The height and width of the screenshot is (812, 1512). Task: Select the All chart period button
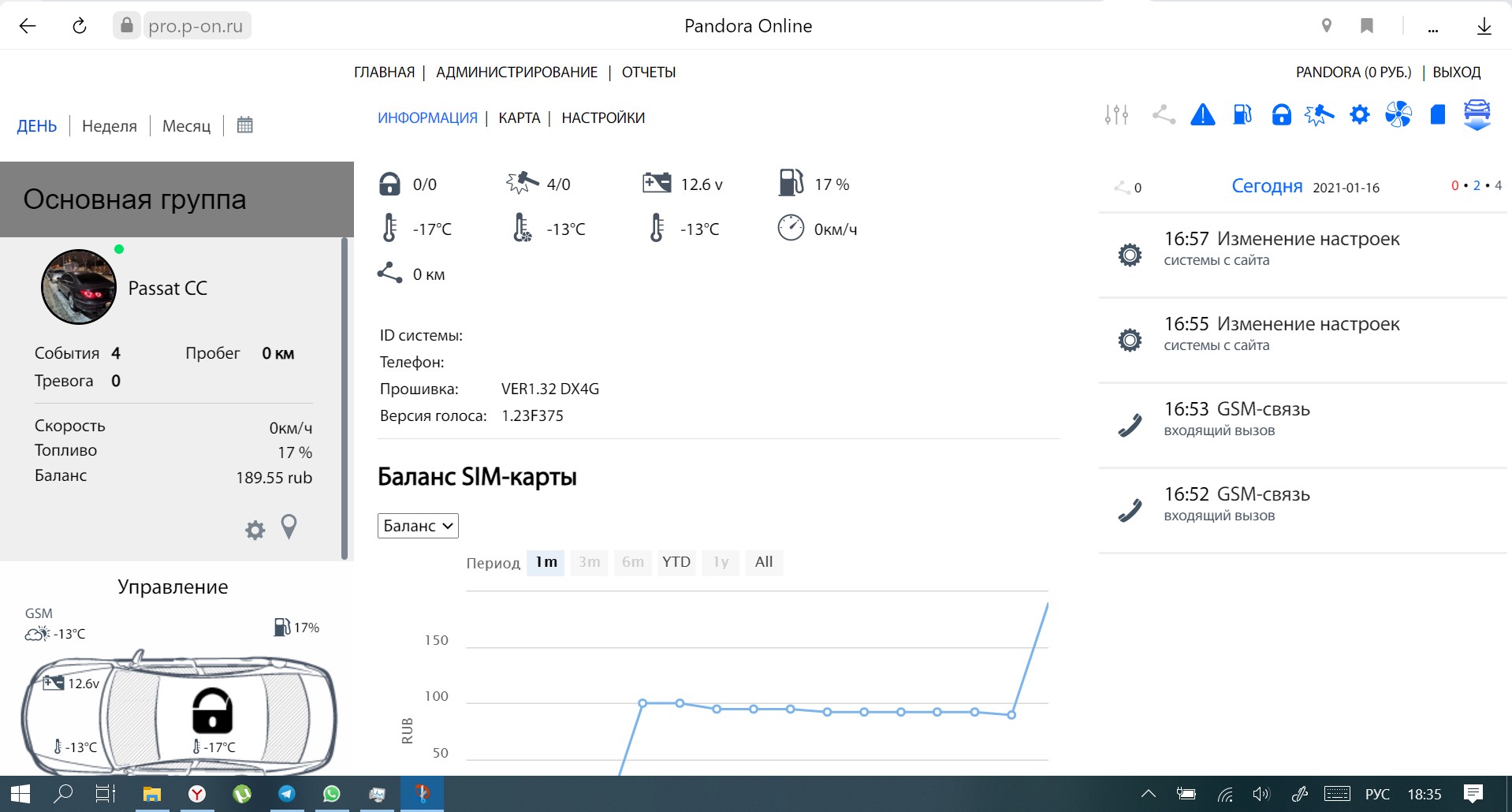(x=763, y=562)
